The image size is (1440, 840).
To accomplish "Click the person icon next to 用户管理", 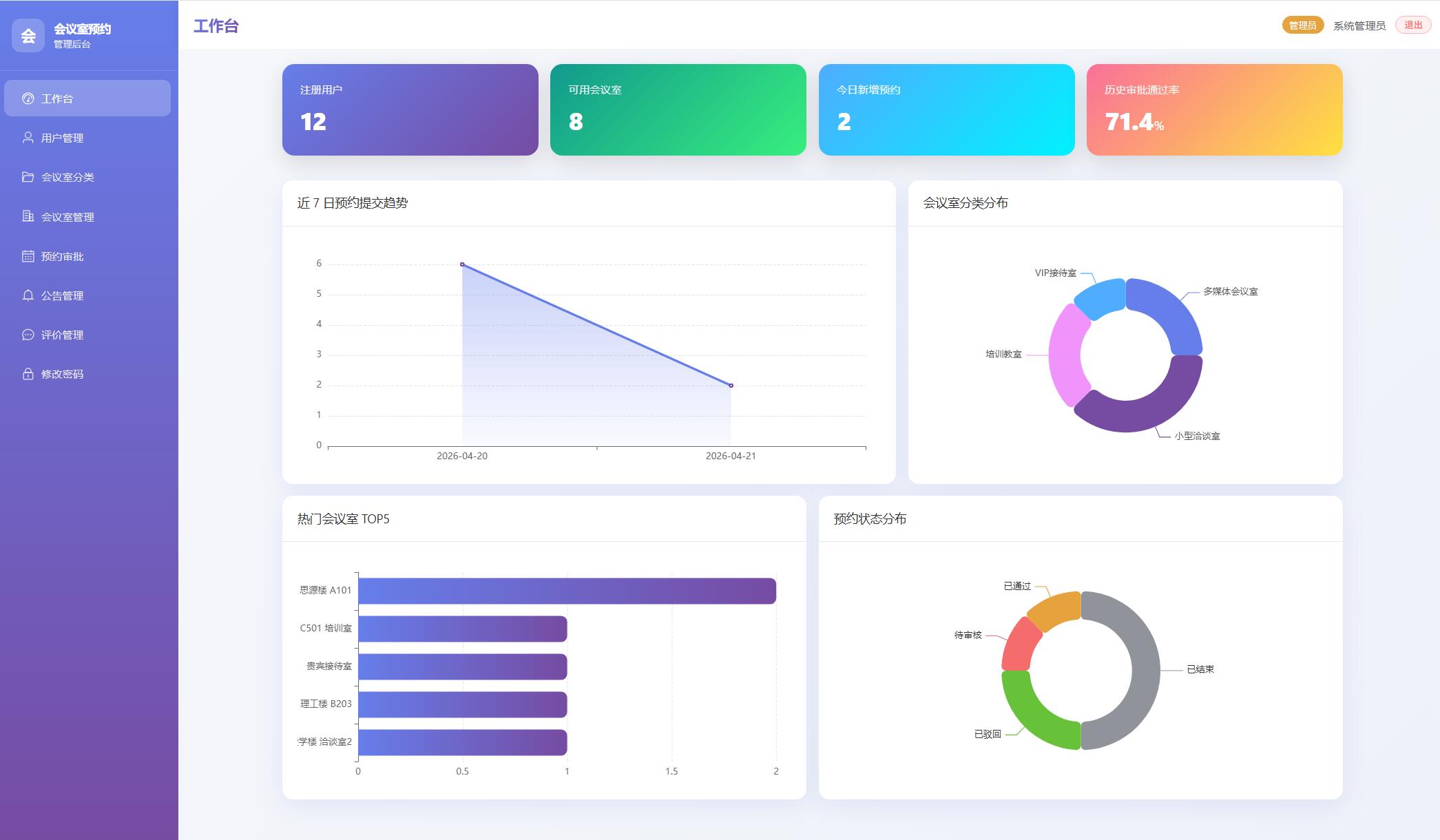I will (x=28, y=138).
